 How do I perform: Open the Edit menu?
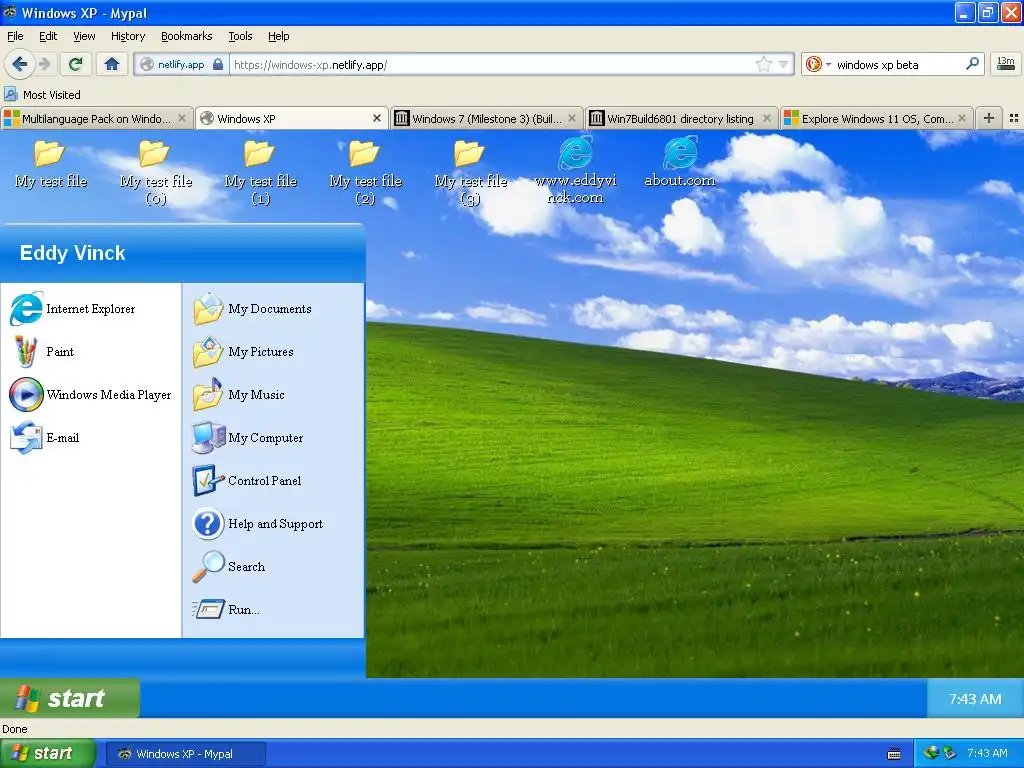pos(48,36)
